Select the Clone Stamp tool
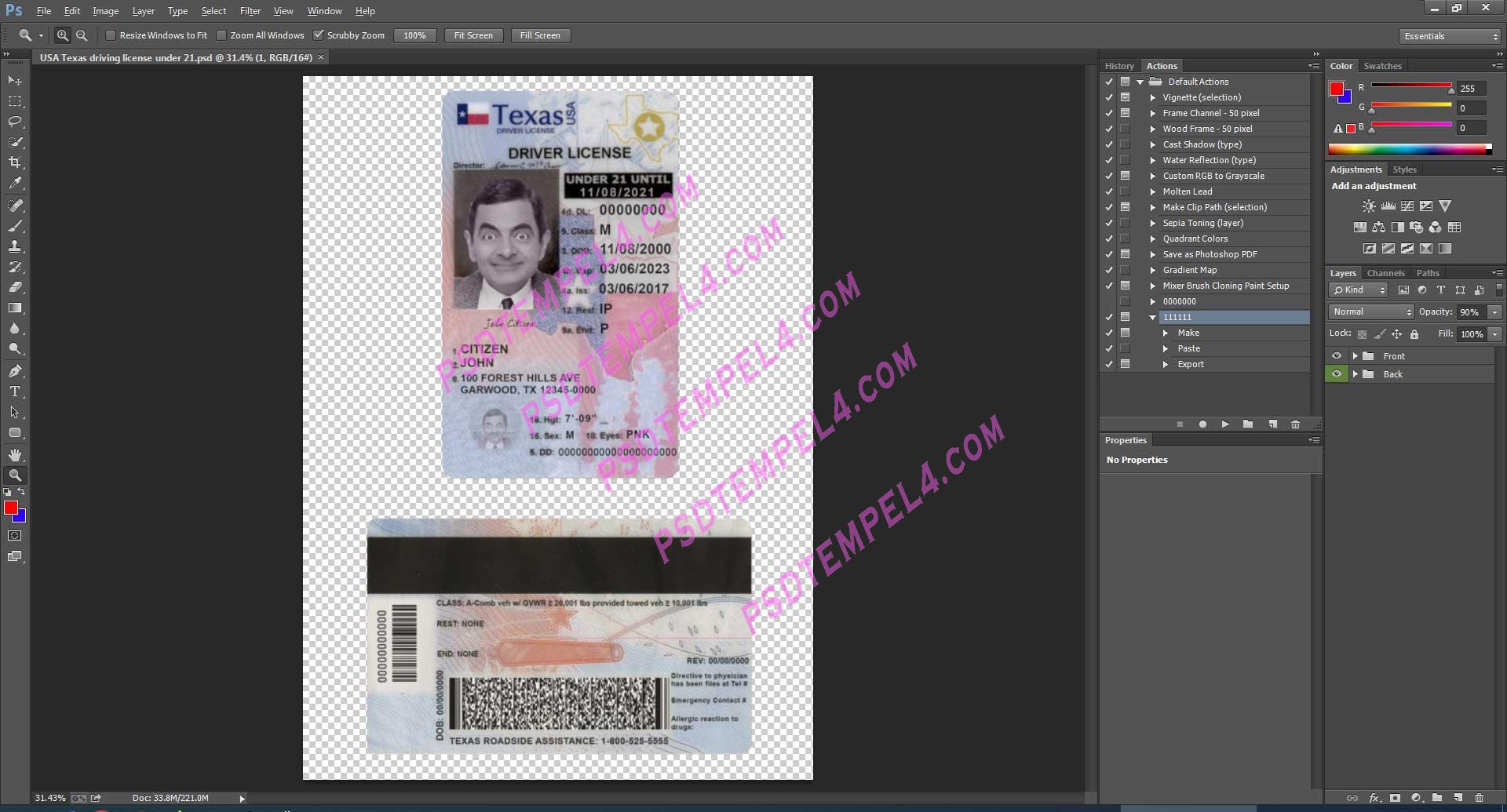Viewport: 1507px width, 812px height. pos(15,247)
